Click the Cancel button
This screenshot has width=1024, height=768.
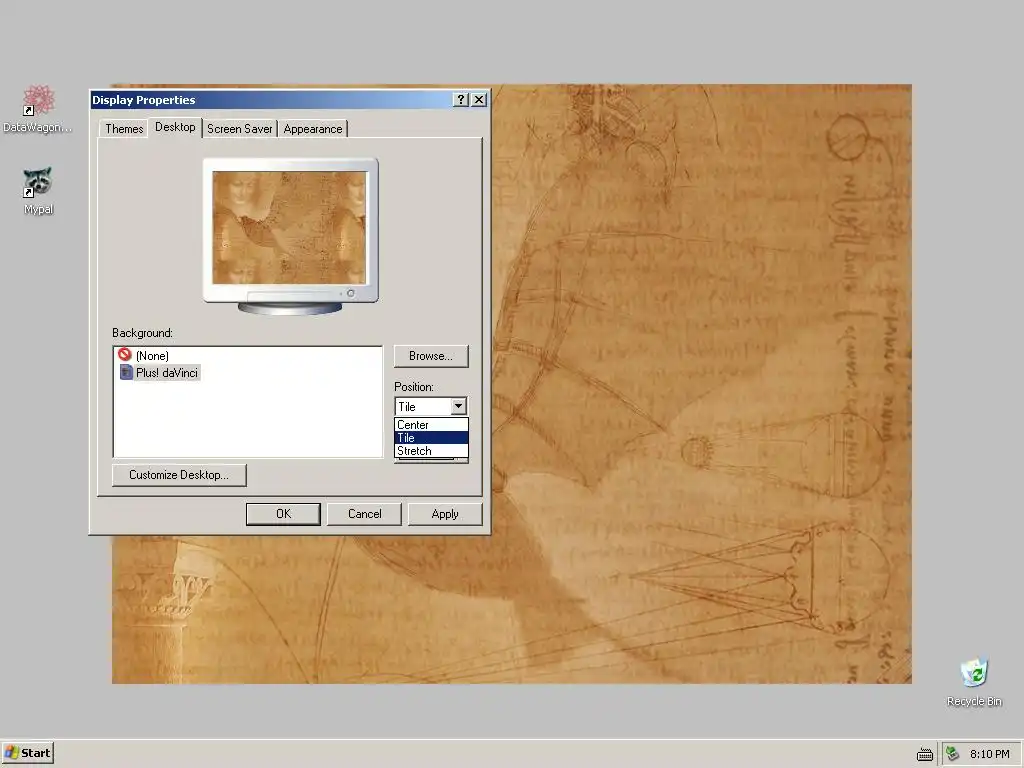point(364,514)
